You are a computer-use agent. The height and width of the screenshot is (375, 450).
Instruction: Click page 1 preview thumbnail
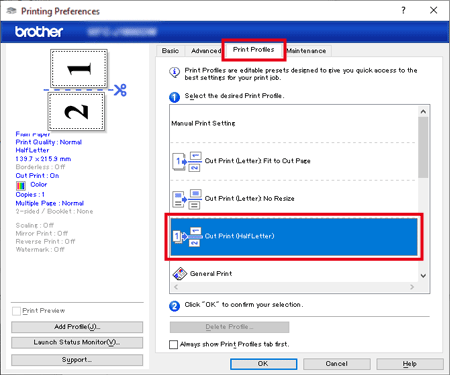pos(79,69)
